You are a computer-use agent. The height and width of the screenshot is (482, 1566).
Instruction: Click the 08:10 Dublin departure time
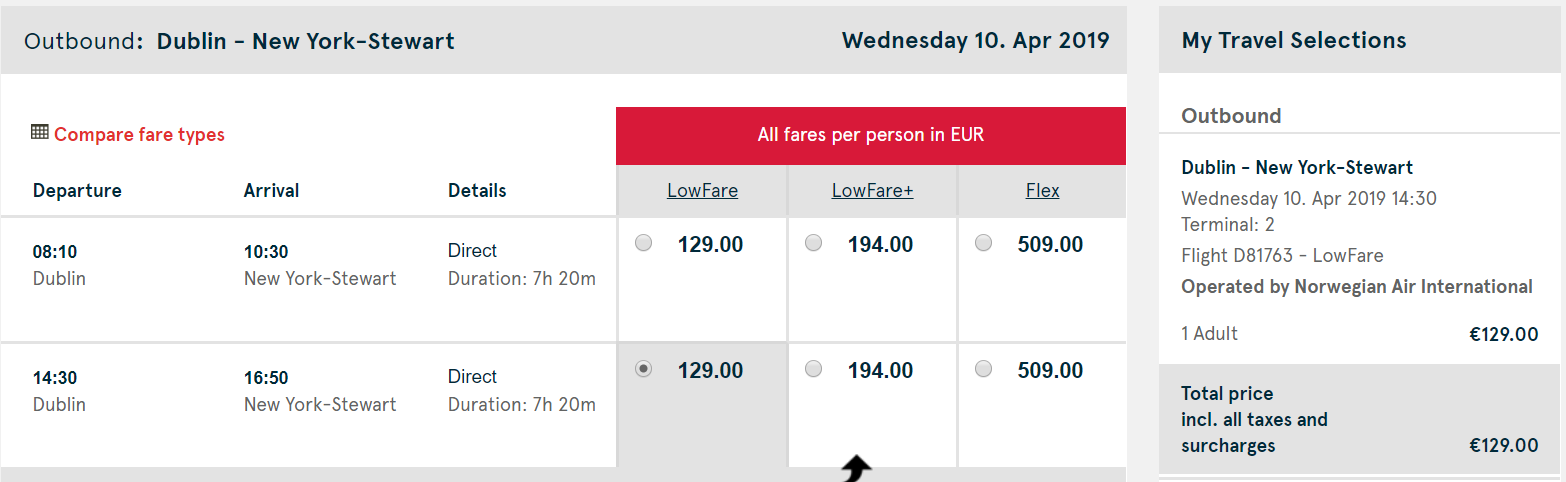point(55,252)
